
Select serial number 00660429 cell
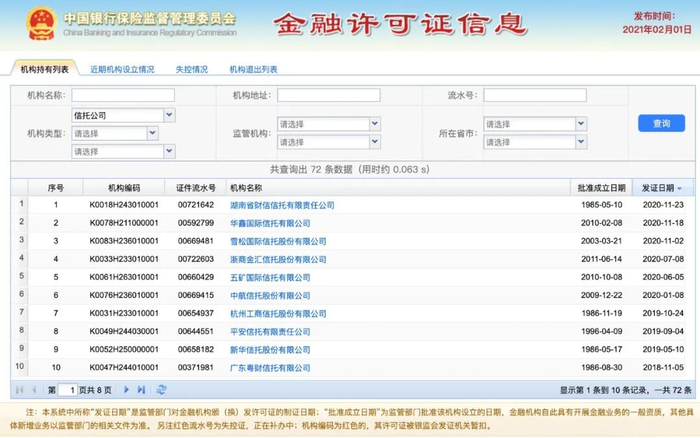click(x=196, y=277)
